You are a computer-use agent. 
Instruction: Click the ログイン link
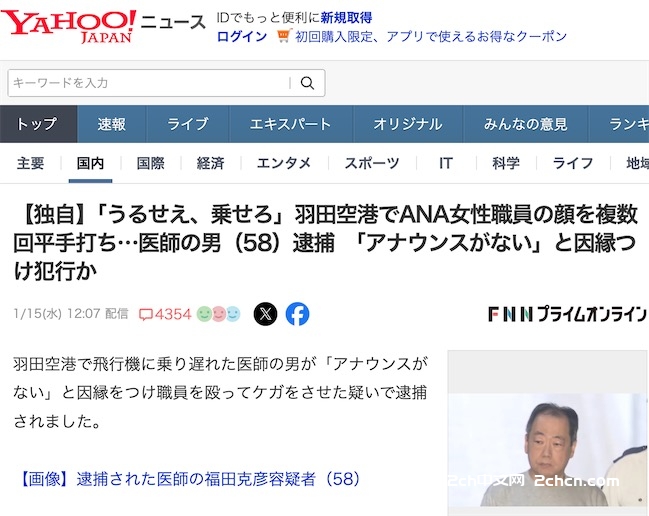click(x=242, y=36)
